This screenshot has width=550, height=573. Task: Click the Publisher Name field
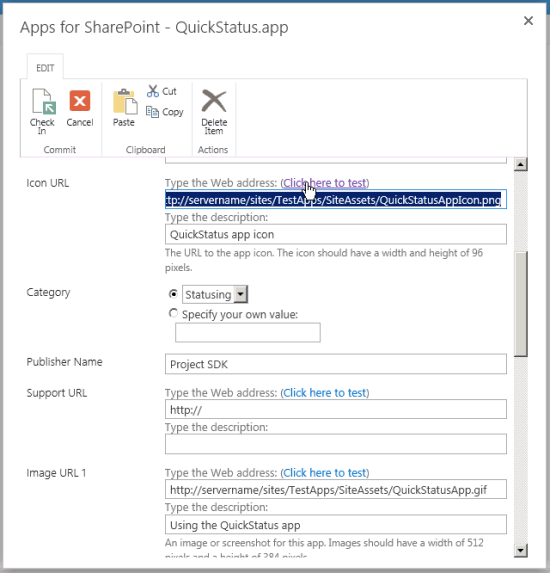point(335,364)
